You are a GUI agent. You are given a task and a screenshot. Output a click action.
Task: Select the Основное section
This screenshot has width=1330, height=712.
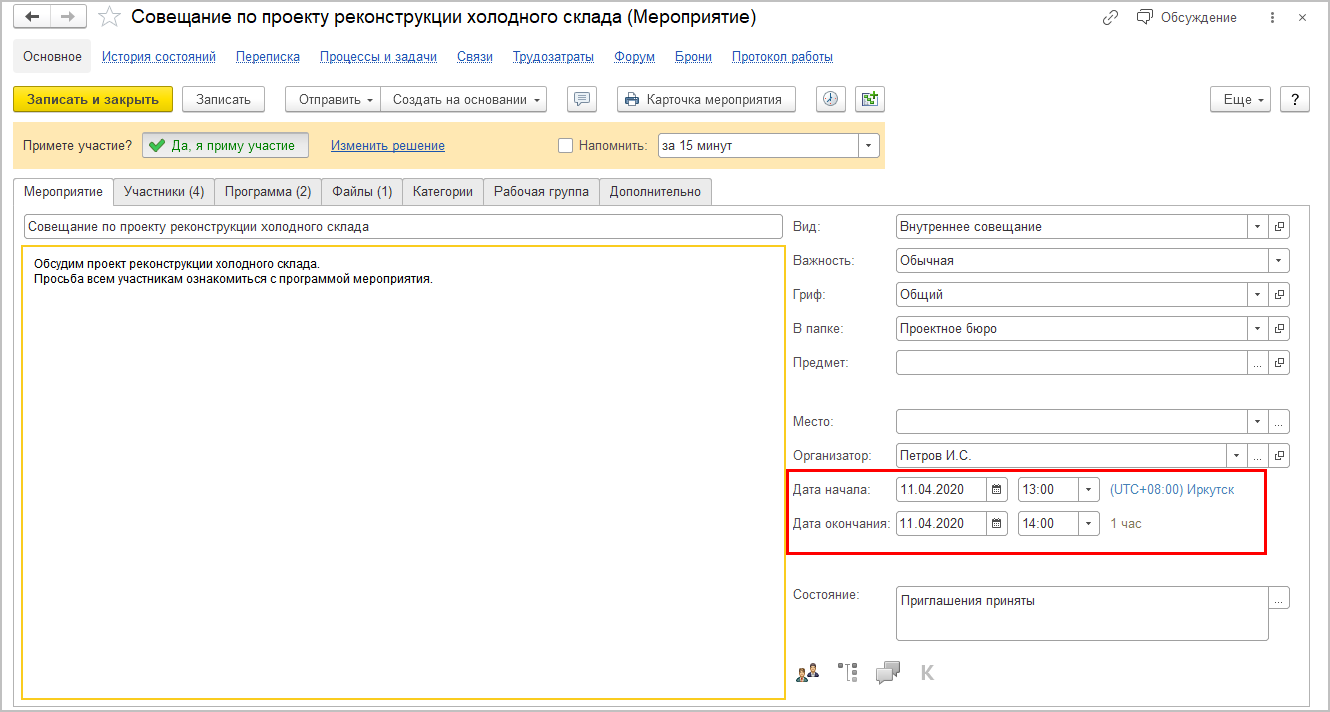coord(52,57)
